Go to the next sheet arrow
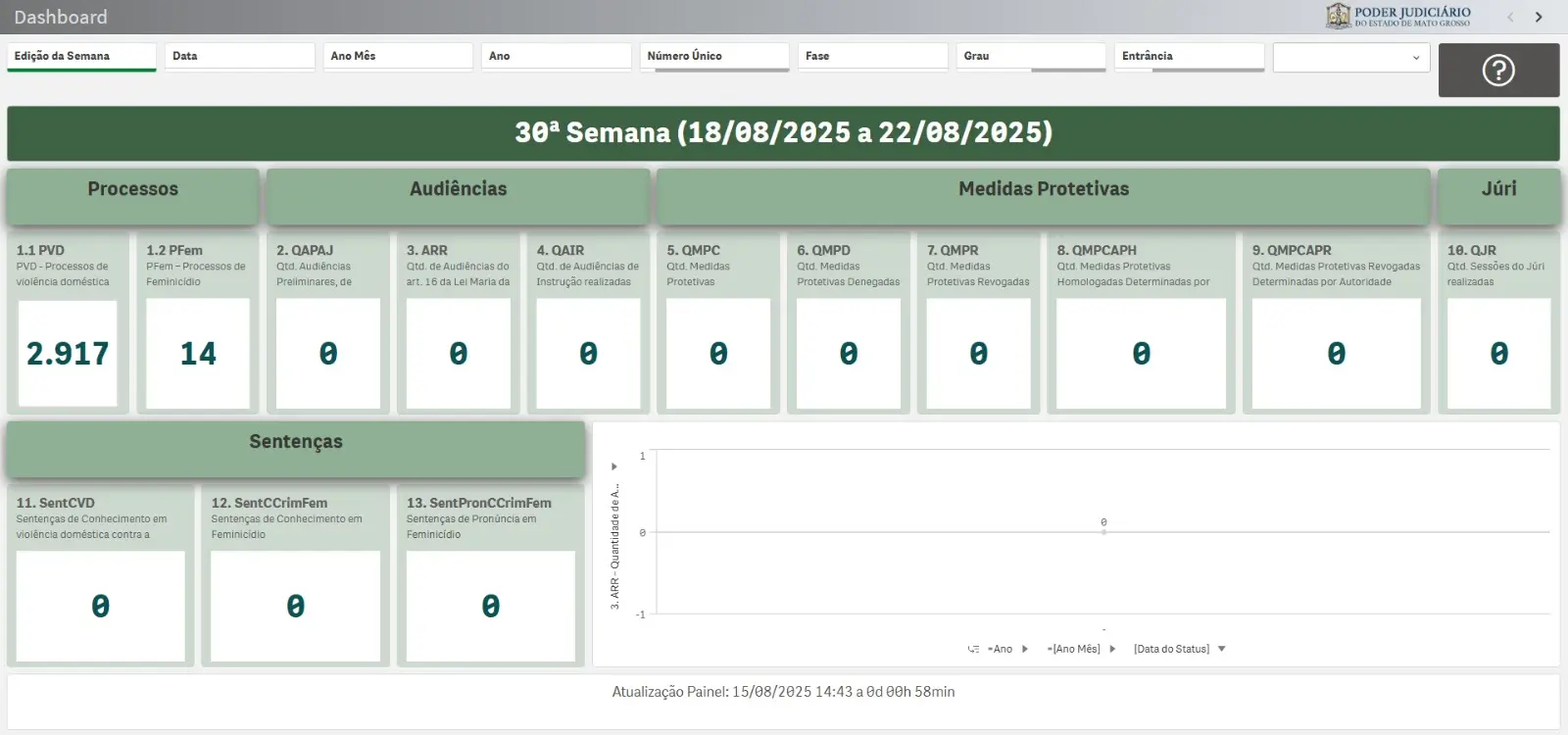Image resolution: width=1568 pixels, height=735 pixels. 1539,17
